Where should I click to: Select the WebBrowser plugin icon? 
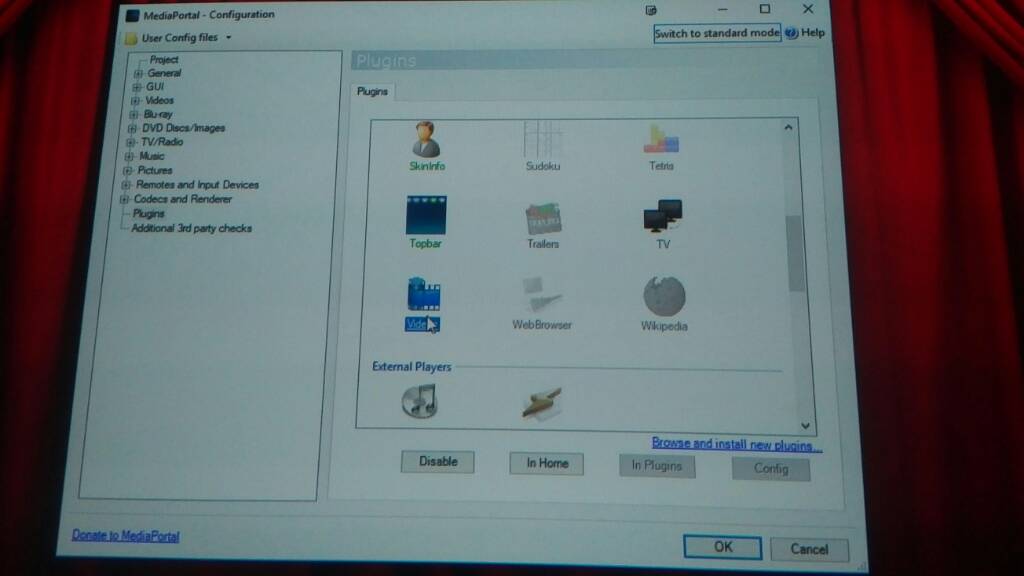(541, 295)
